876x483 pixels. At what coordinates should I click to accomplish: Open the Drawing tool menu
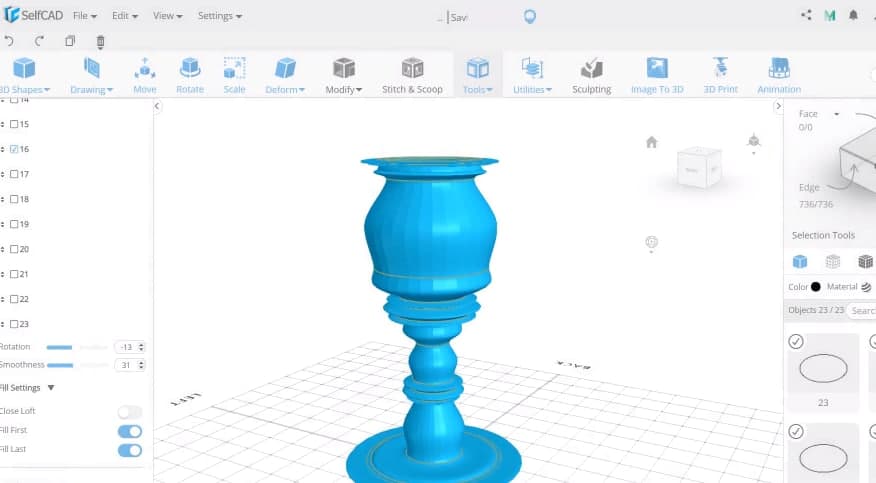pos(91,76)
